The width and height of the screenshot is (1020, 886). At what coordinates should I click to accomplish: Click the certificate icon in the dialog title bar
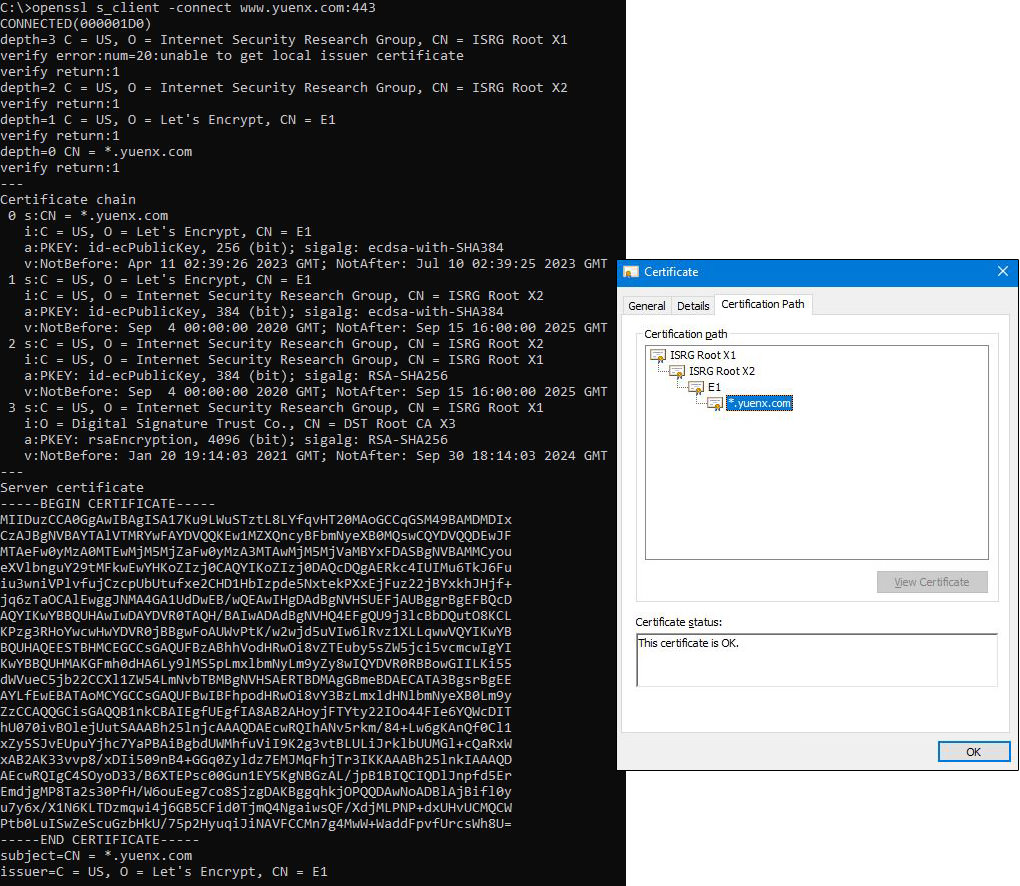[x=632, y=272]
